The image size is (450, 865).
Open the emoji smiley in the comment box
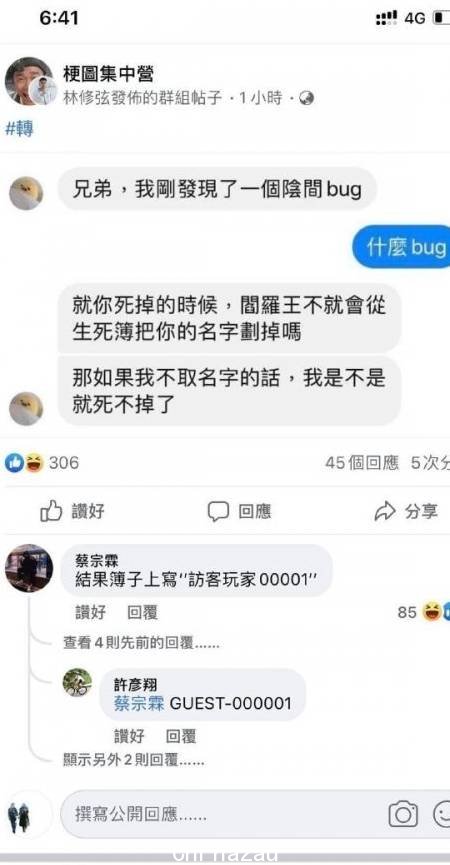(441, 814)
